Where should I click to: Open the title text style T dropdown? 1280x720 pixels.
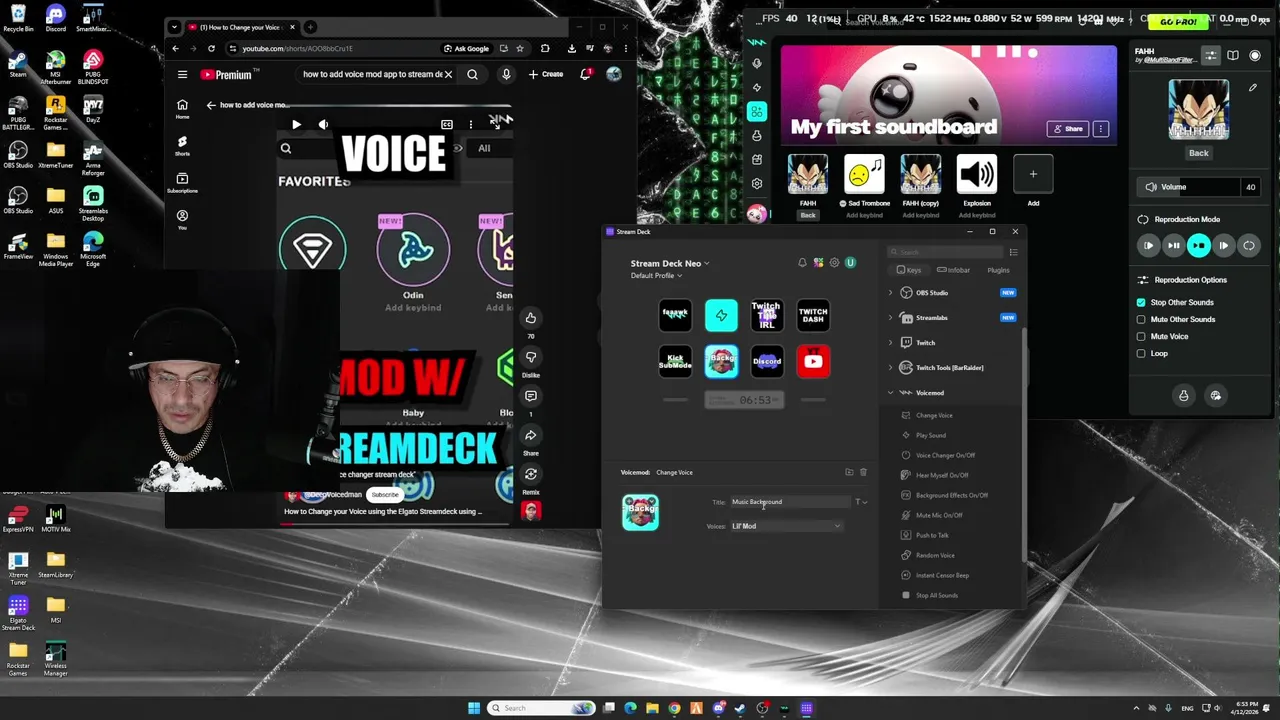[860, 502]
